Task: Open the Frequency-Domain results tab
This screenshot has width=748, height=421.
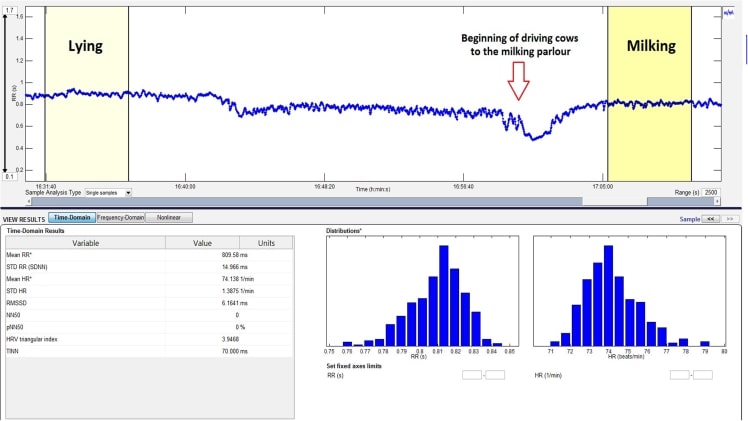Action: point(119,217)
